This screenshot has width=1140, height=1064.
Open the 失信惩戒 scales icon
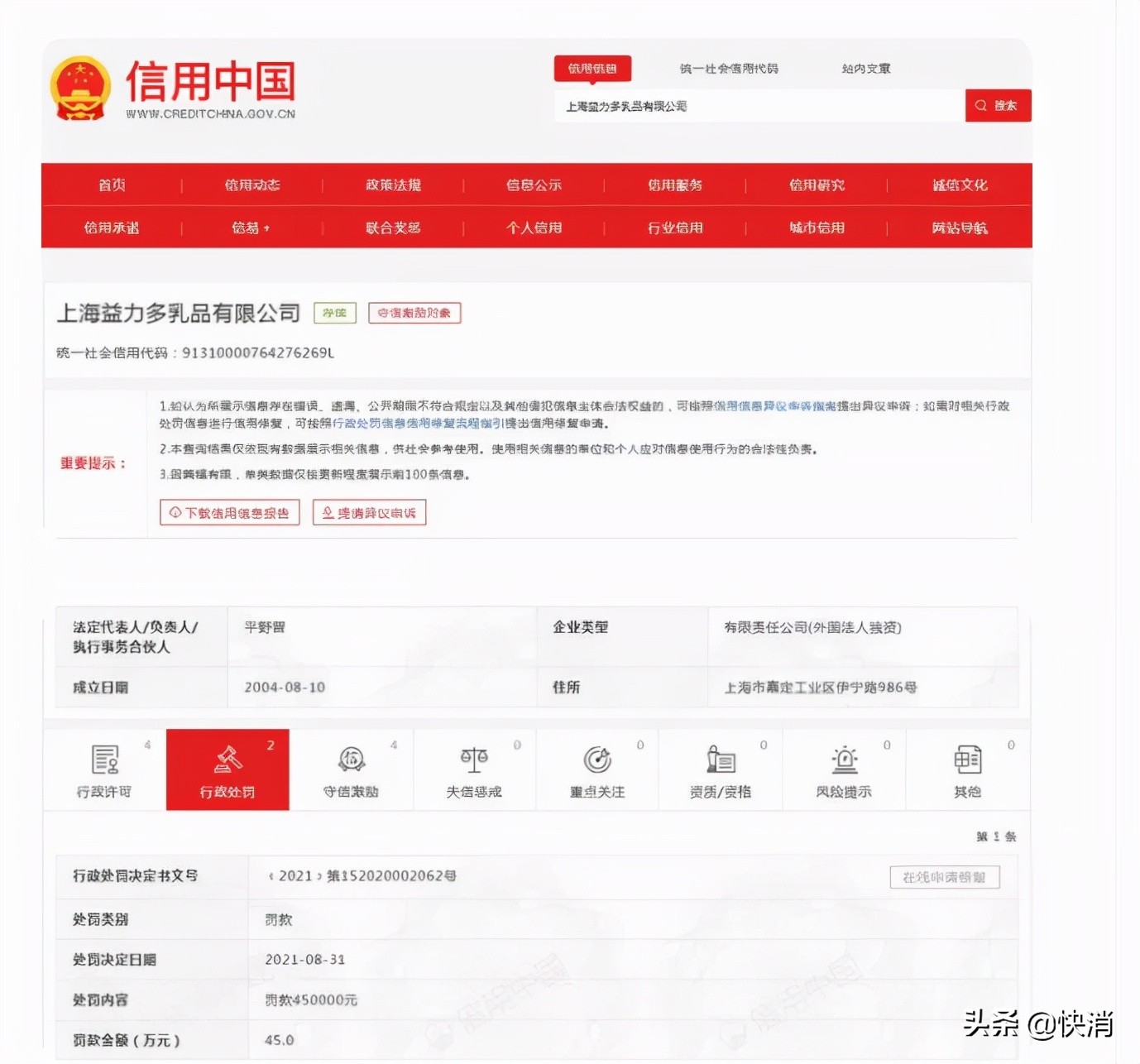(474, 760)
